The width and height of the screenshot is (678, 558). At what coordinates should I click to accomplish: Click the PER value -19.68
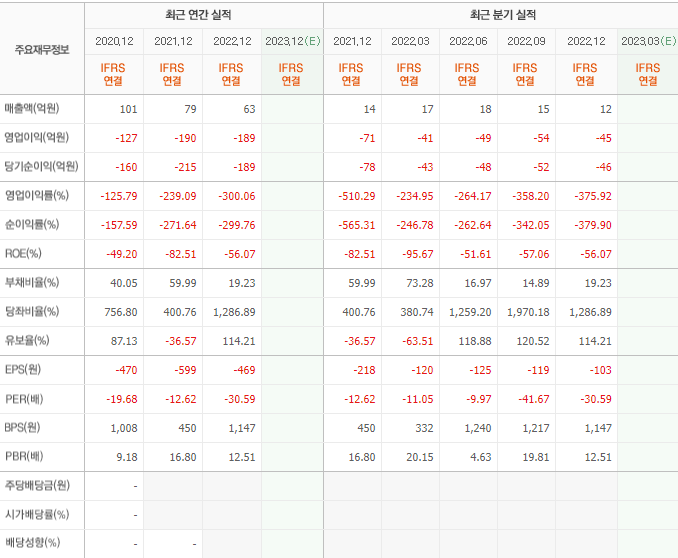tap(122, 399)
